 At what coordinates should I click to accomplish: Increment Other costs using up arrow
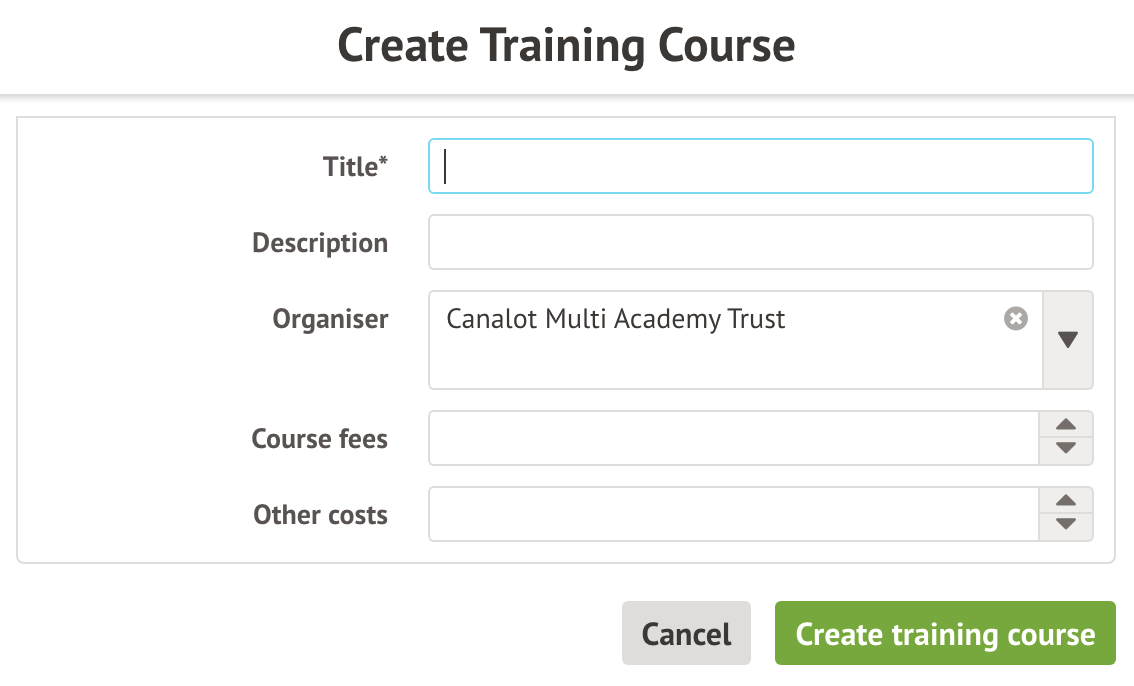(x=1066, y=501)
